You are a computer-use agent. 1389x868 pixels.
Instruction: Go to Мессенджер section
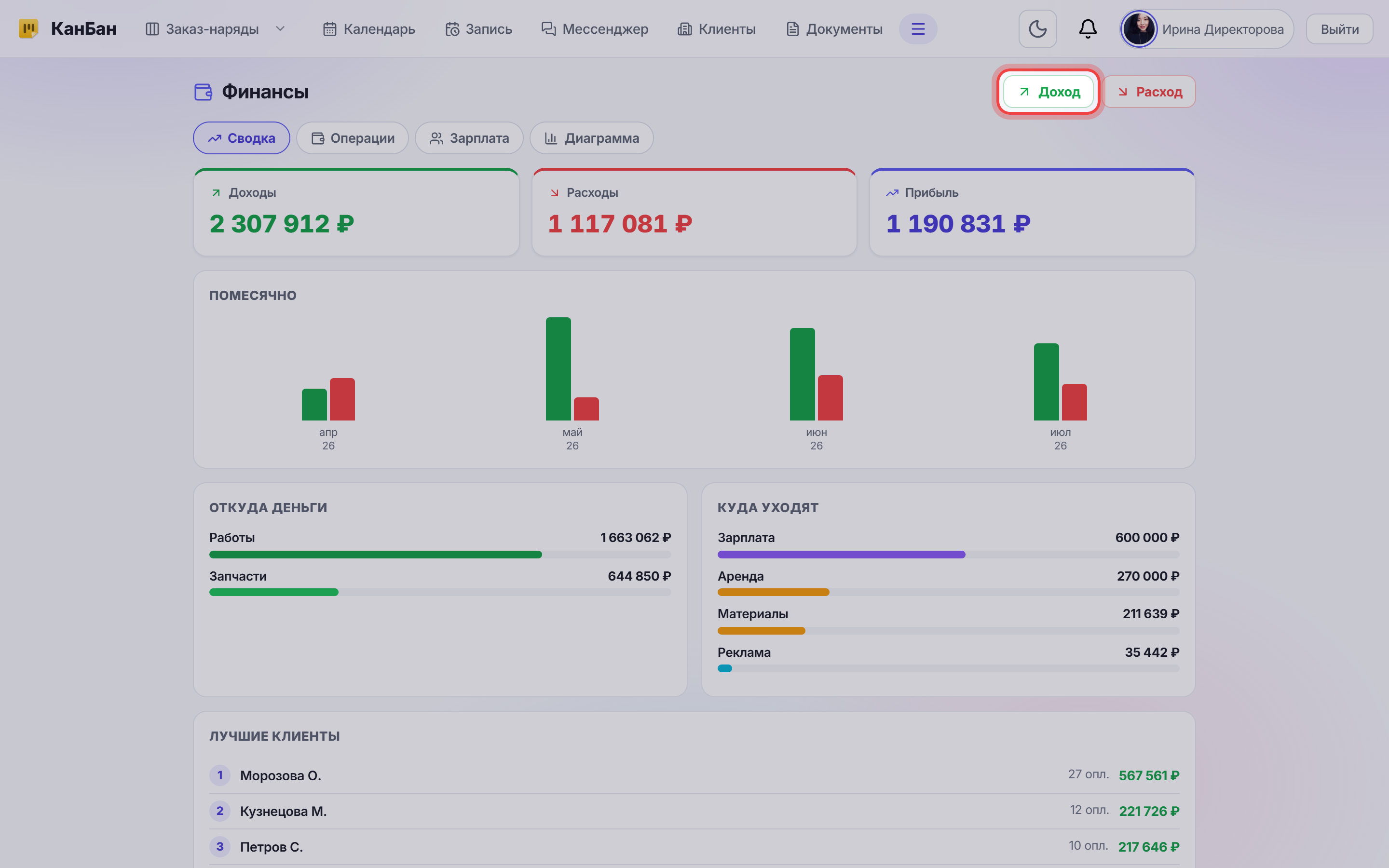click(x=595, y=29)
